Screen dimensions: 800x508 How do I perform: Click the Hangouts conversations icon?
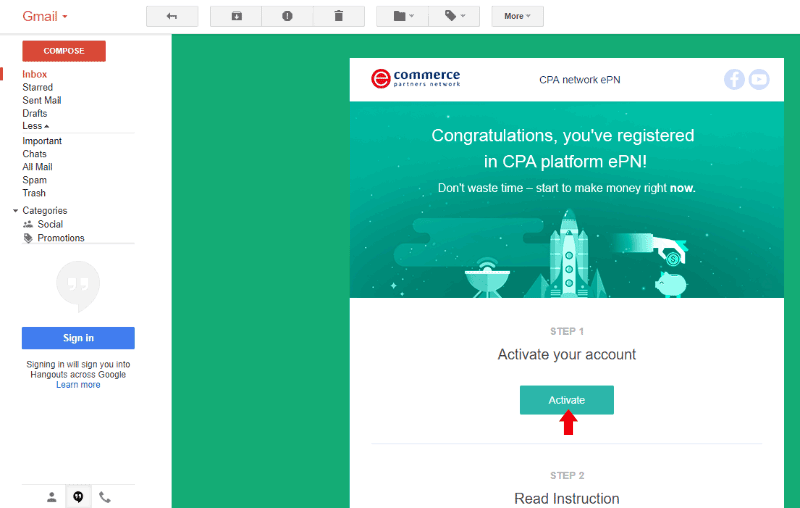pos(78,497)
